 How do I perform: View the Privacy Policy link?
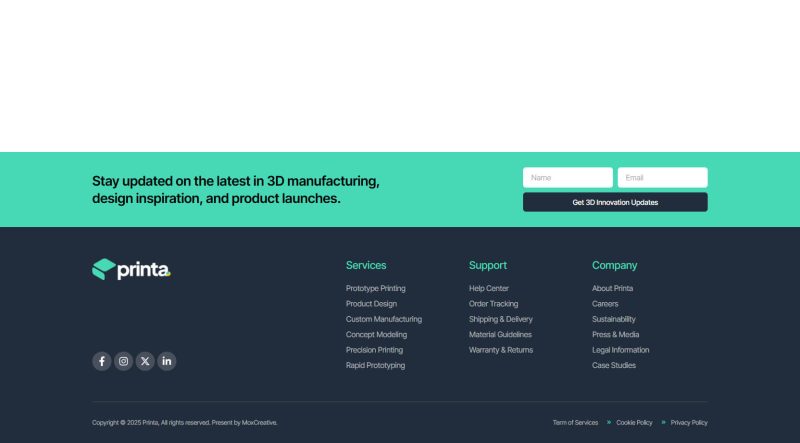click(x=689, y=423)
